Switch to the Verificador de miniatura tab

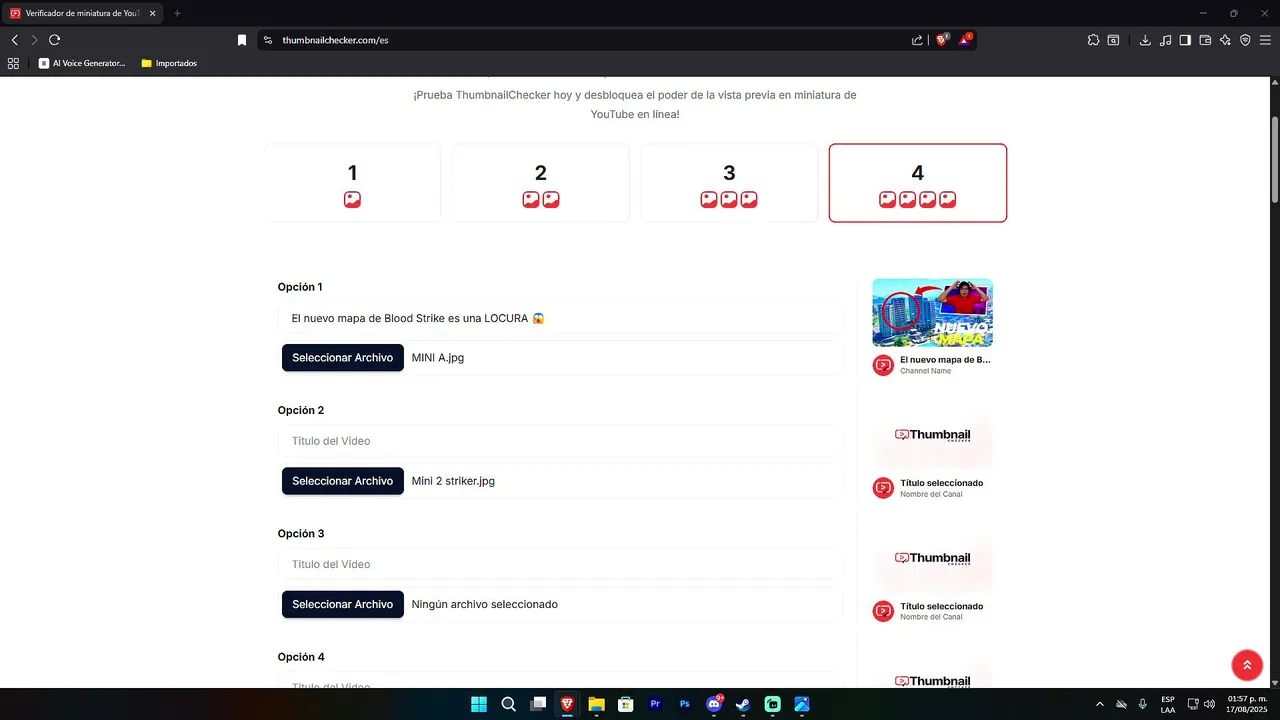[x=82, y=13]
